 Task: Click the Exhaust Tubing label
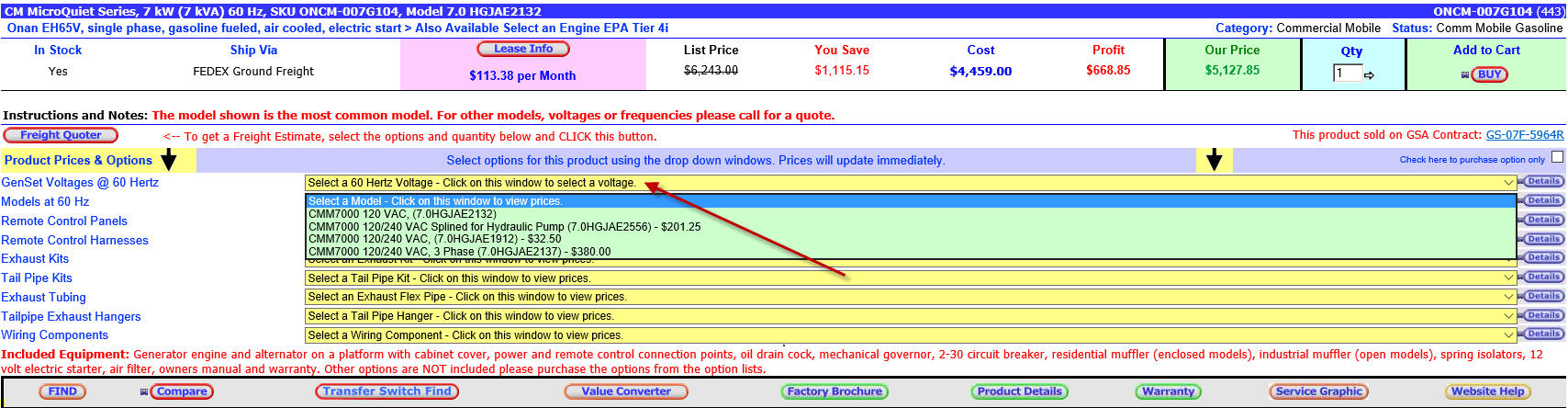(x=43, y=297)
